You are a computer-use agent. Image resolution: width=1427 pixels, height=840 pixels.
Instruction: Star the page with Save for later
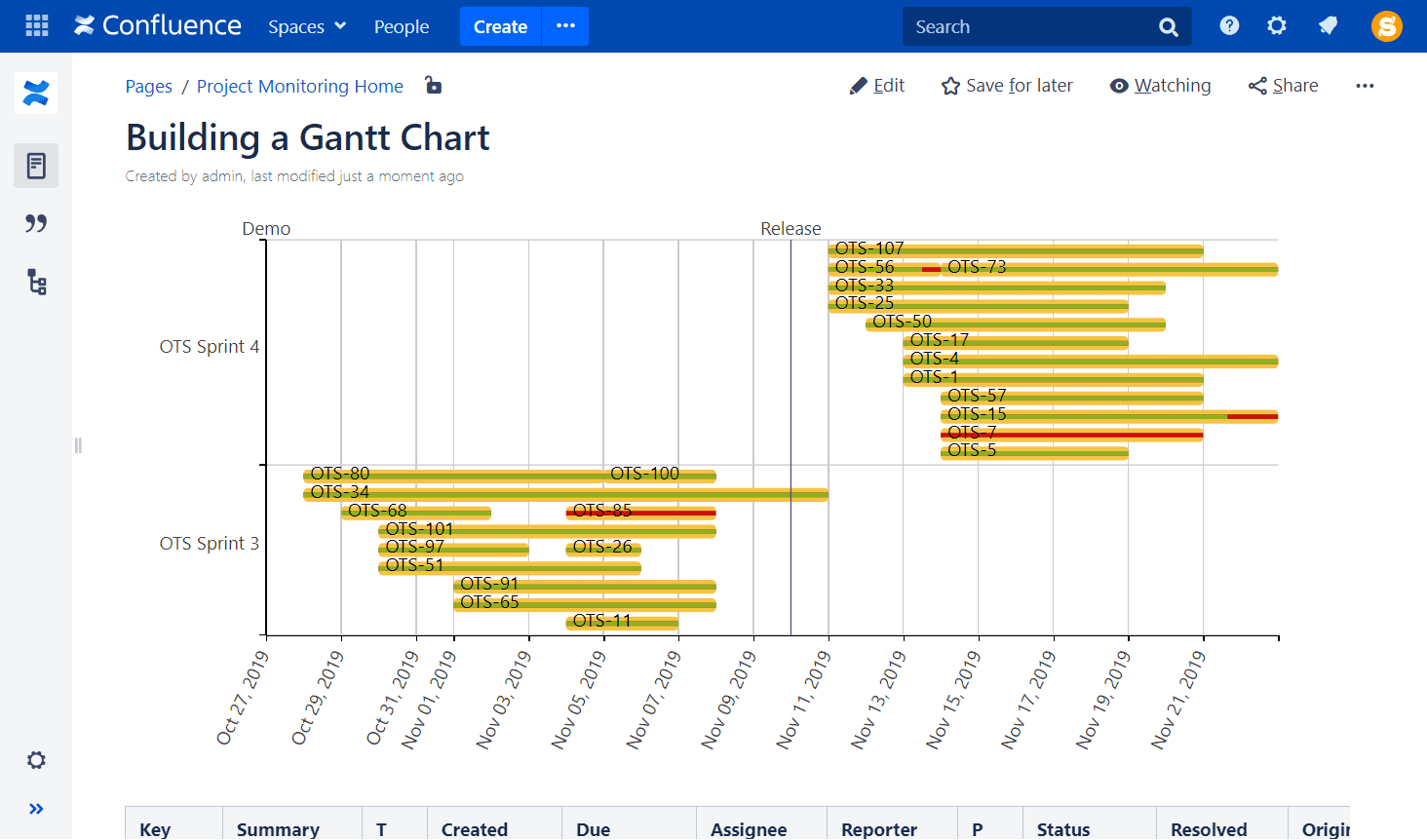coord(1006,86)
